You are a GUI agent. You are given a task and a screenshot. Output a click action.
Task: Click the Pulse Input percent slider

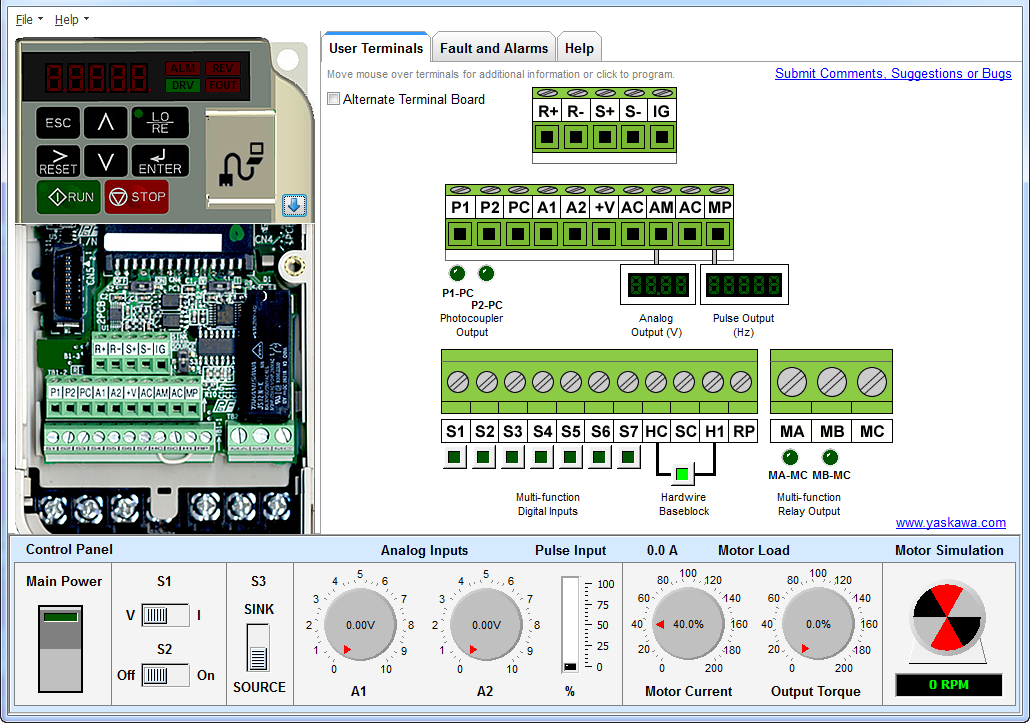click(570, 625)
